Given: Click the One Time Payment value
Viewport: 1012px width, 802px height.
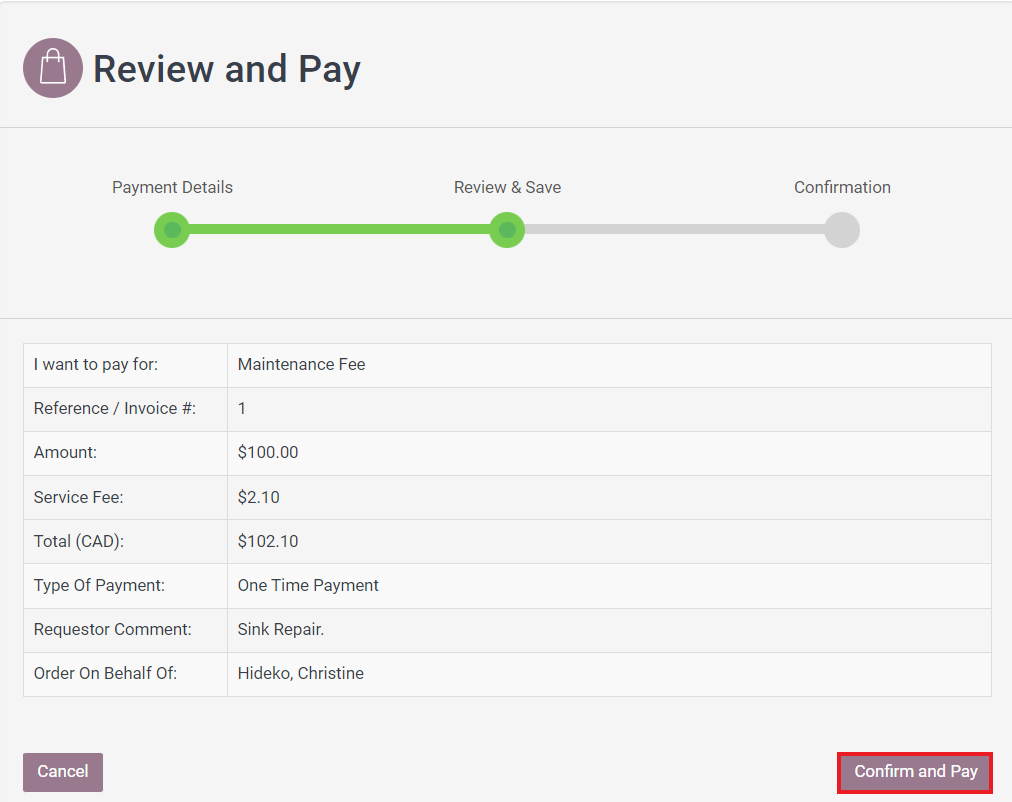Looking at the screenshot, I should pos(308,585).
